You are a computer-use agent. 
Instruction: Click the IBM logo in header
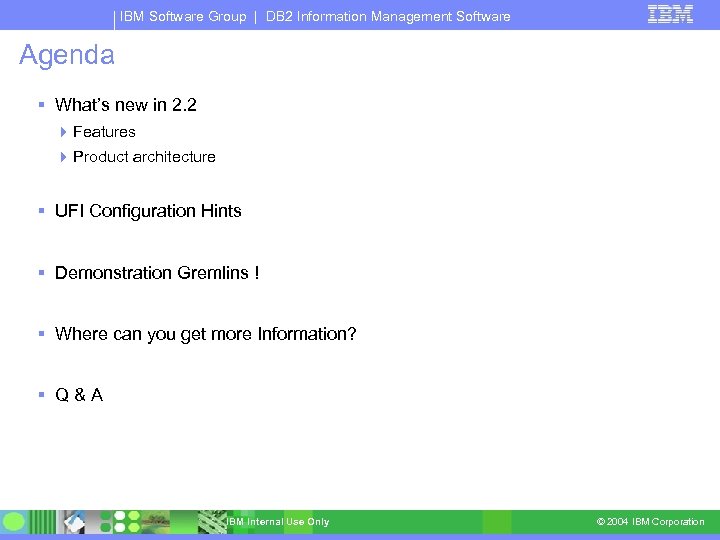click(670, 14)
